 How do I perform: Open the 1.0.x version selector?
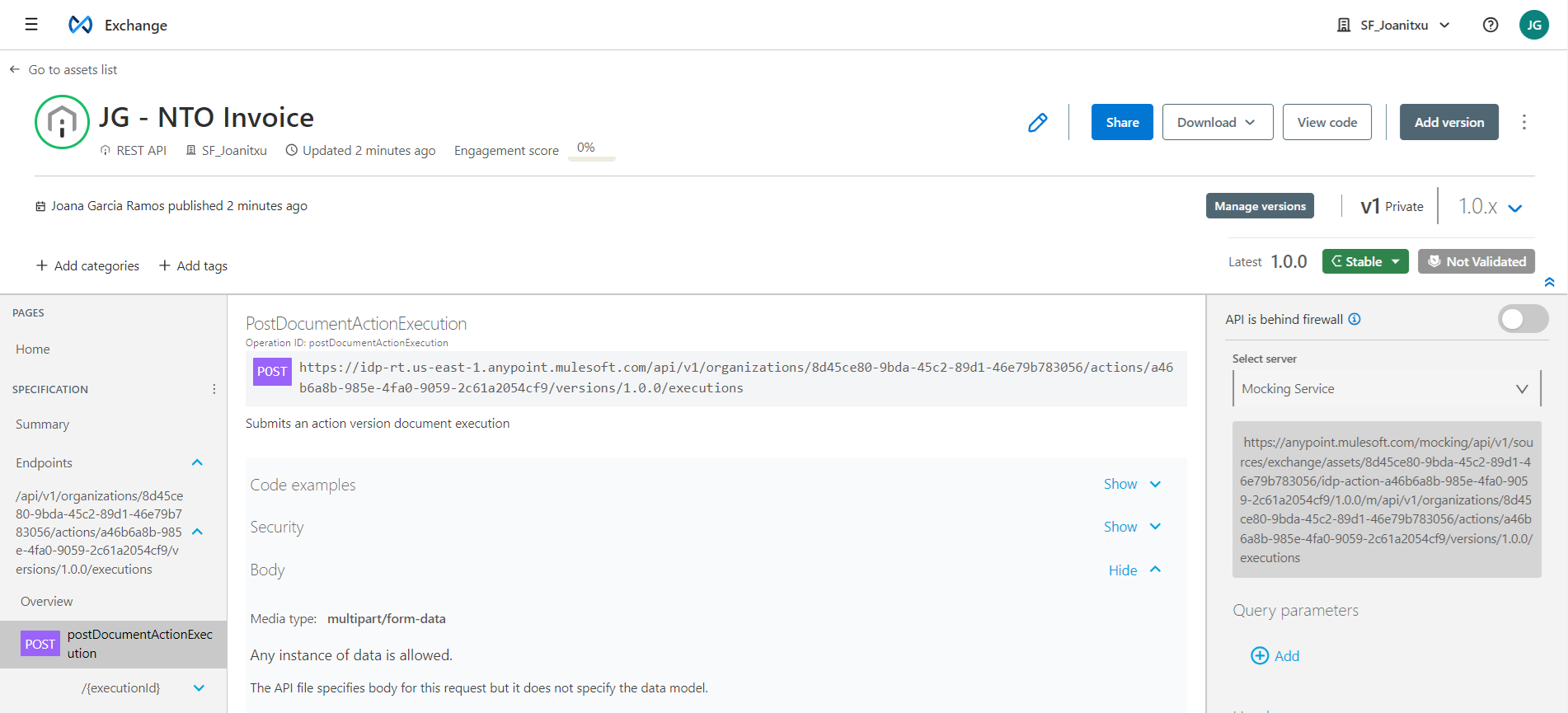[1490, 206]
